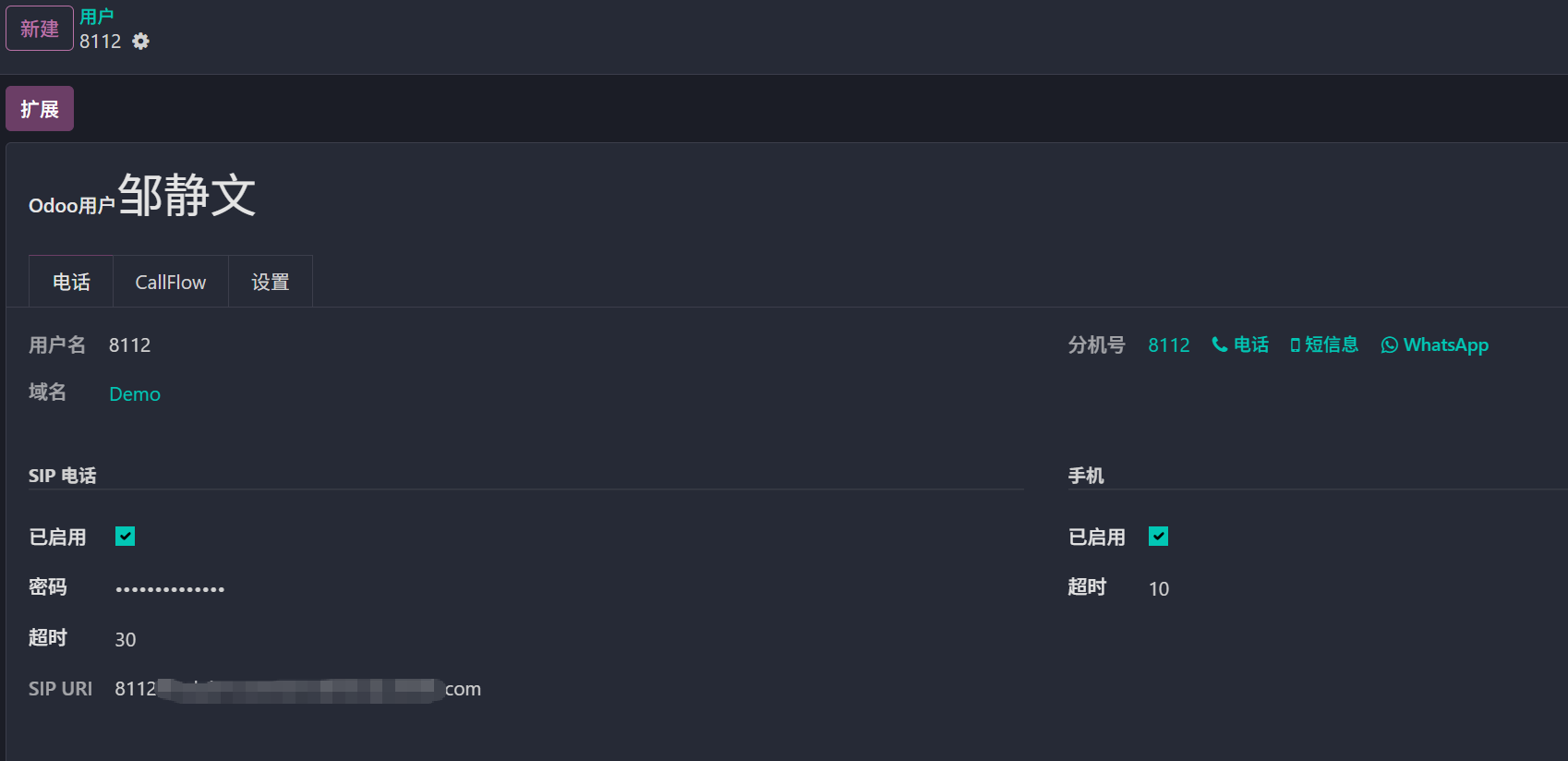Image resolution: width=1568 pixels, height=761 pixels.
Task: Click the 新建 button
Action: click(x=40, y=29)
